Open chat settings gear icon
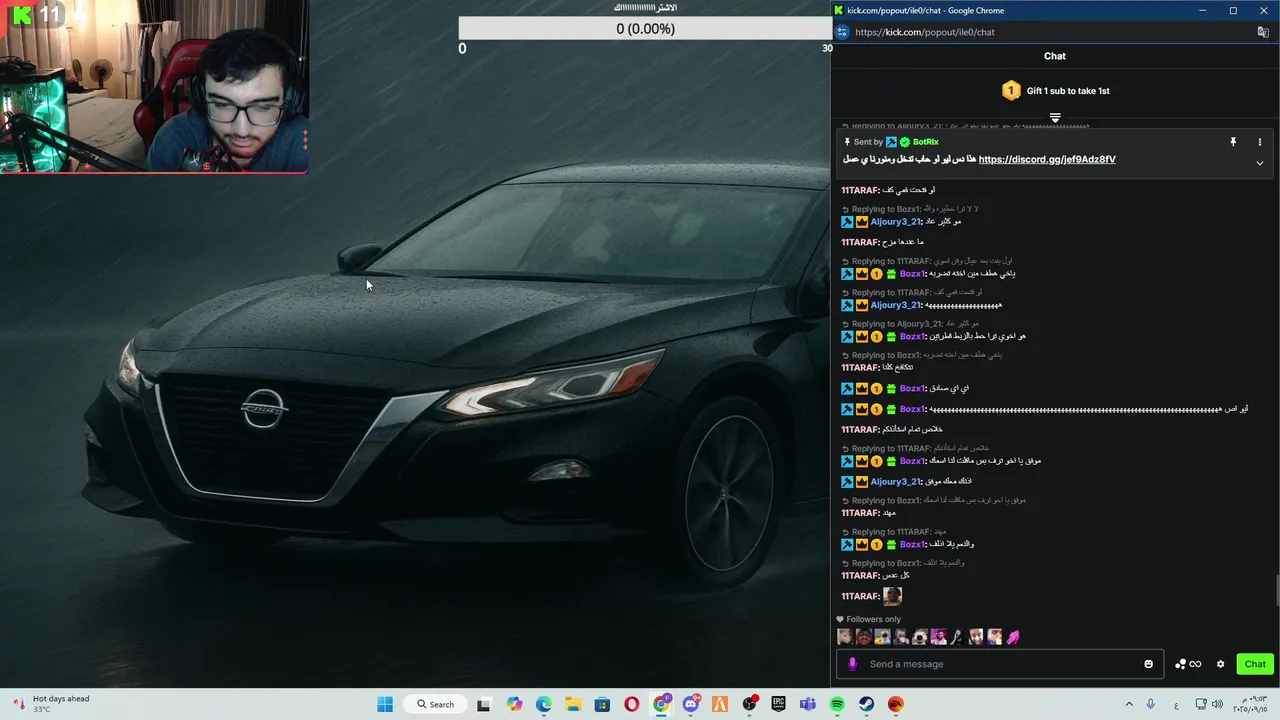 click(1220, 664)
